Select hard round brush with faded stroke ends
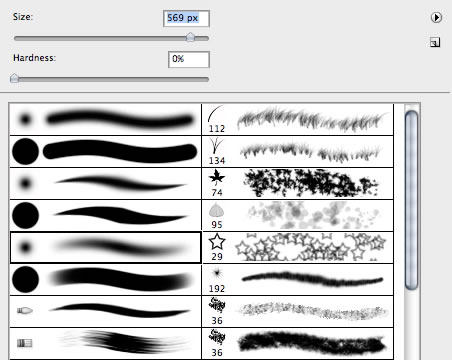This screenshot has height=360, width=452. (x=105, y=280)
